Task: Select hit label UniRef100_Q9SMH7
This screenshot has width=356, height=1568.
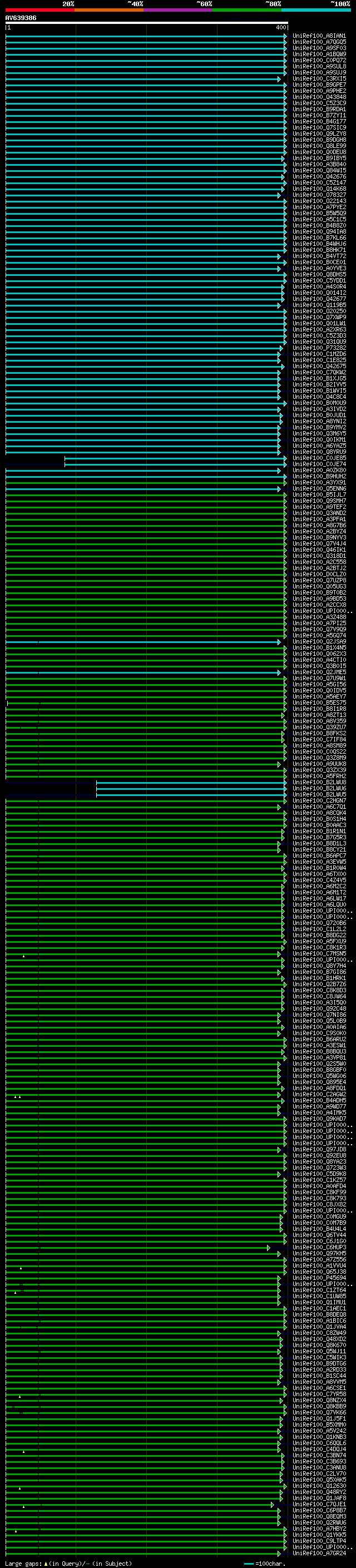Action: [x=319, y=501]
